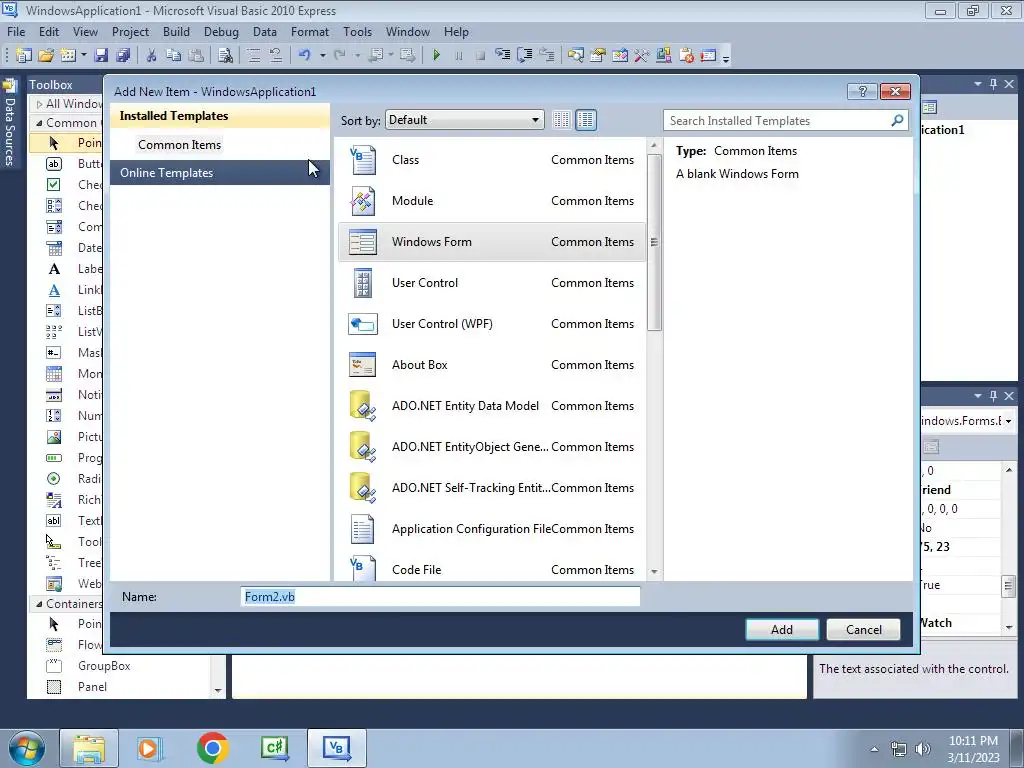Image resolution: width=1024 pixels, height=768 pixels.
Task: Click the search magnifier icon
Action: 897,120
